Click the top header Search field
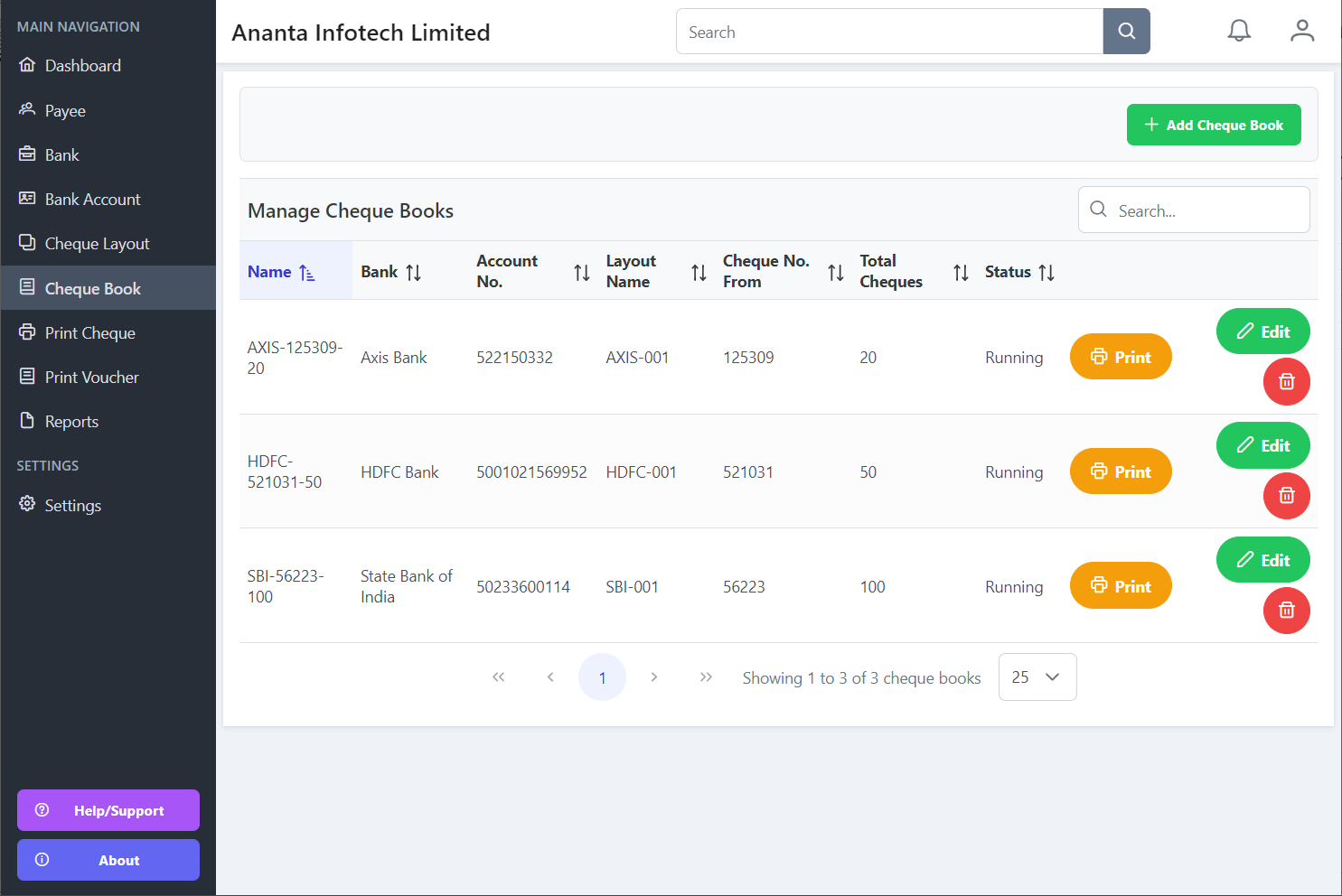The image size is (1342, 896). click(x=890, y=32)
